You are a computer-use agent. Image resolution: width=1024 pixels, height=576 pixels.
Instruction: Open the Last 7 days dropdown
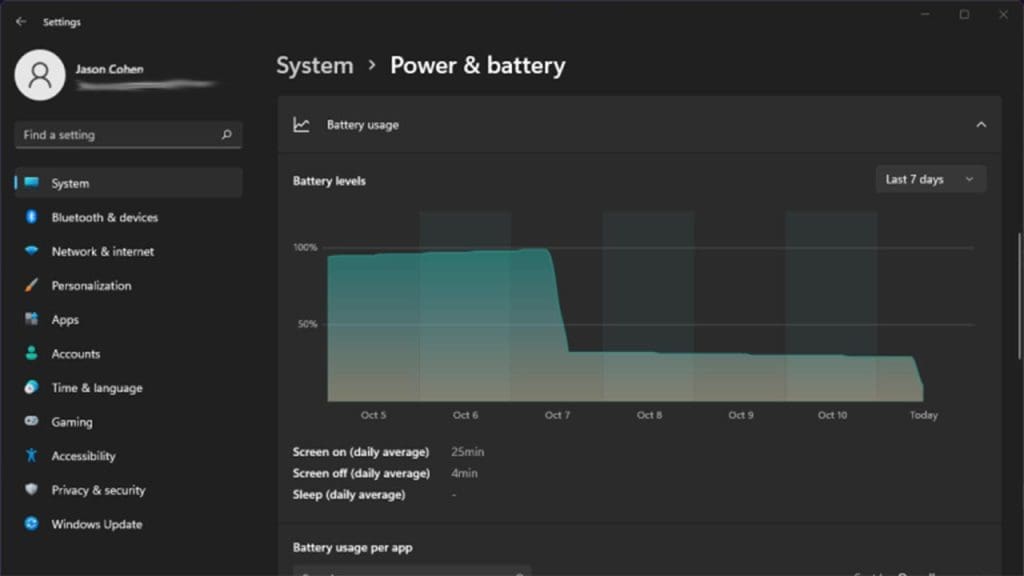point(929,179)
